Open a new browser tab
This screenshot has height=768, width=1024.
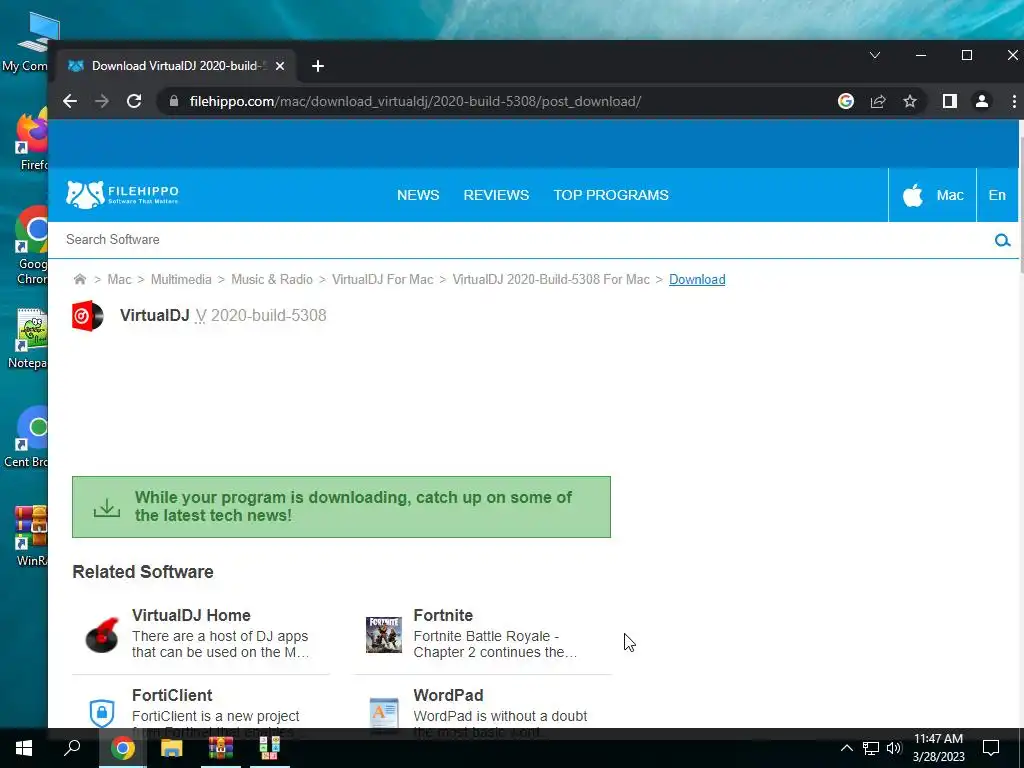[x=318, y=66]
